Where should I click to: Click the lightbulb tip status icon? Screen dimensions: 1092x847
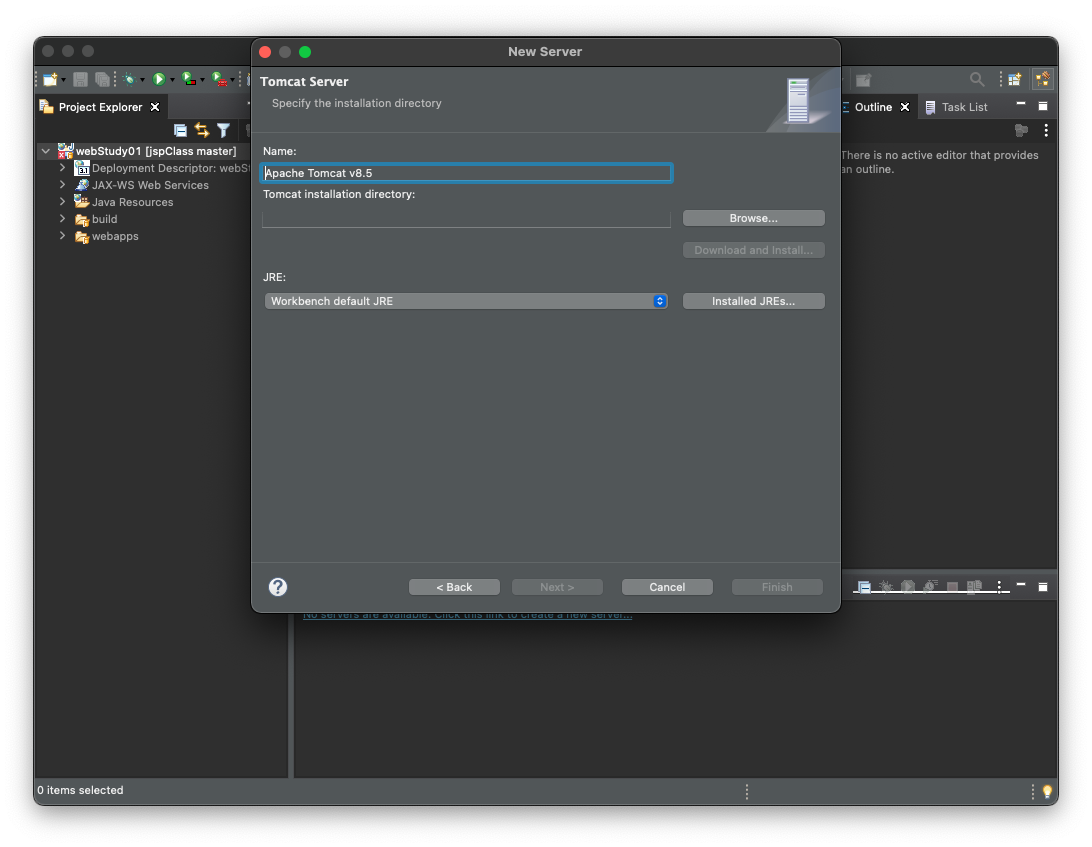tap(1047, 791)
